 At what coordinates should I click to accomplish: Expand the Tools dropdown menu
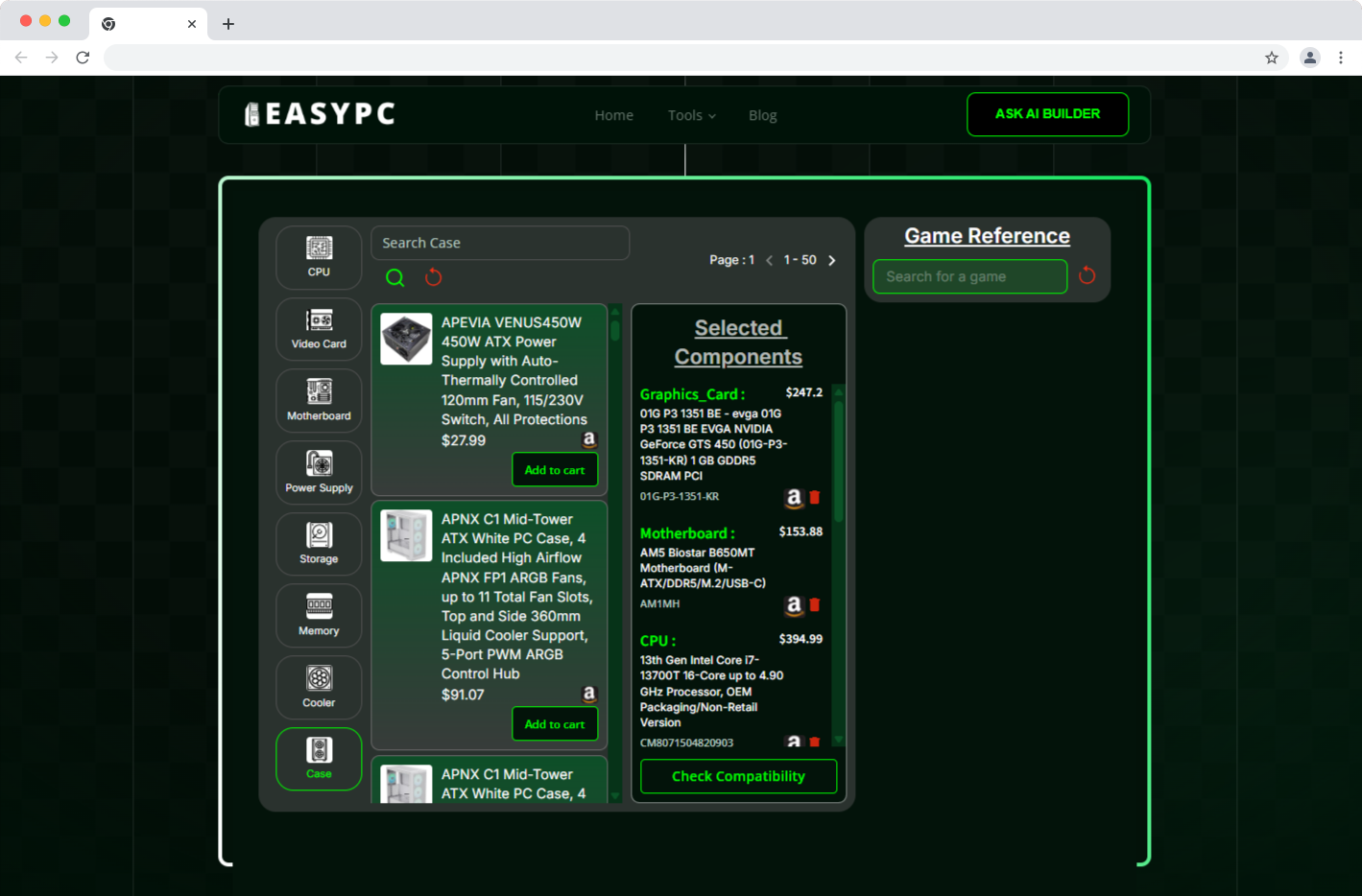point(691,115)
